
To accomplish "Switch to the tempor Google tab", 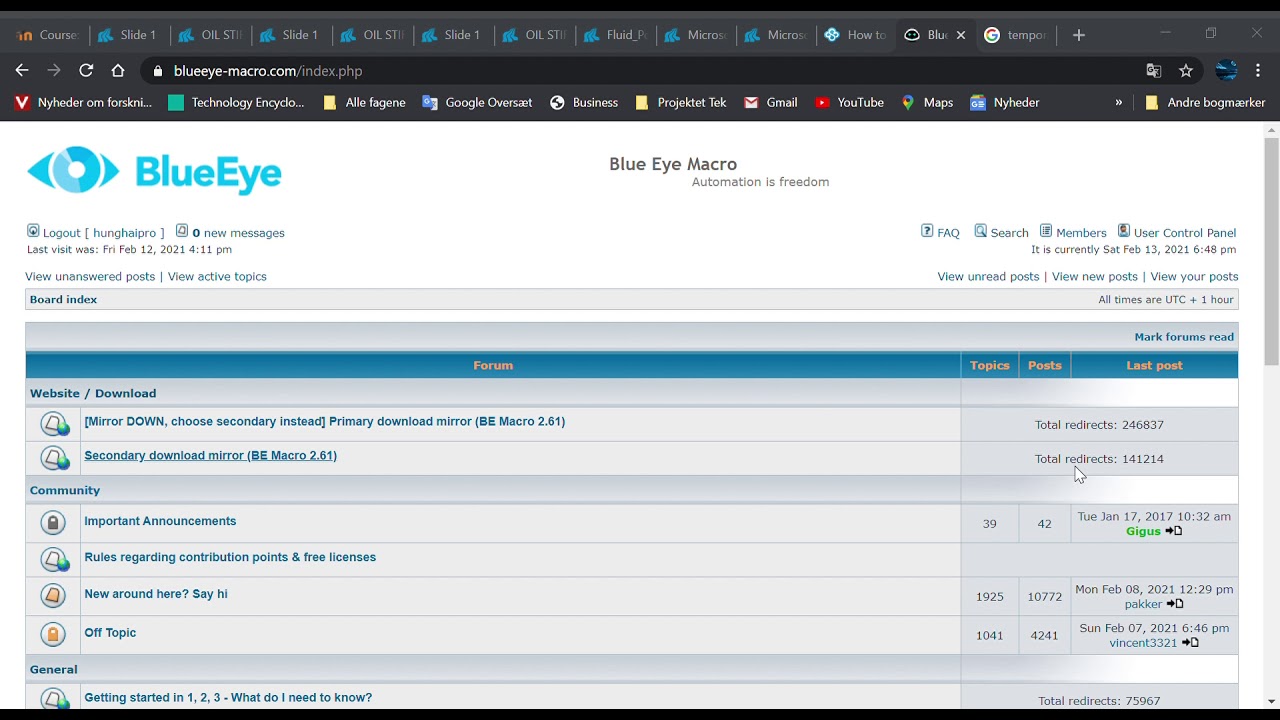I will pos(1016,35).
